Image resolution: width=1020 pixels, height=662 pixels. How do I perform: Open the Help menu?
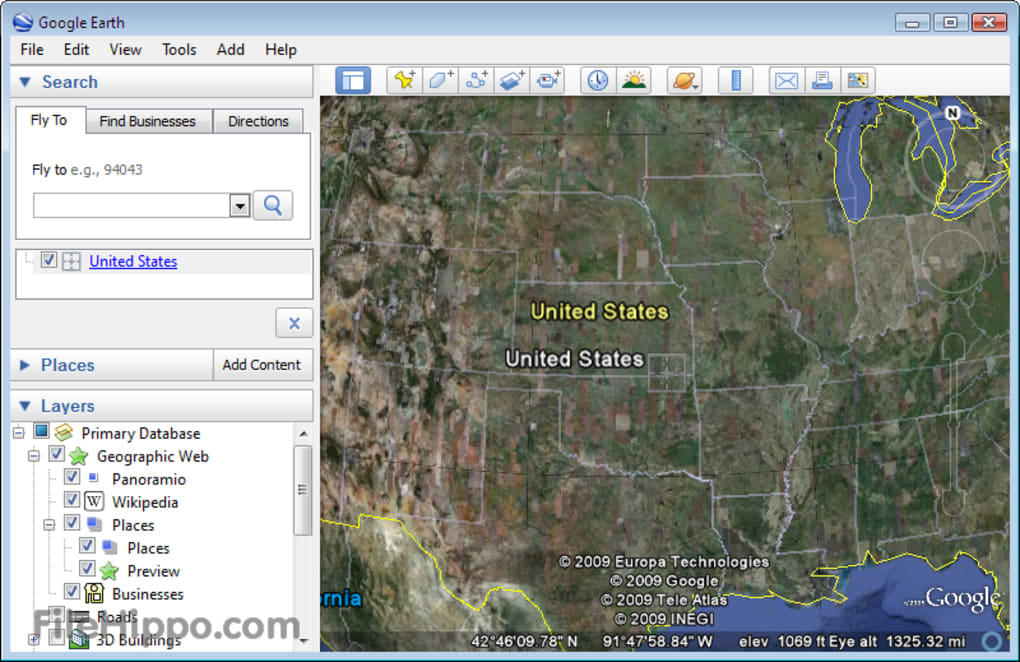pyautogui.click(x=280, y=49)
